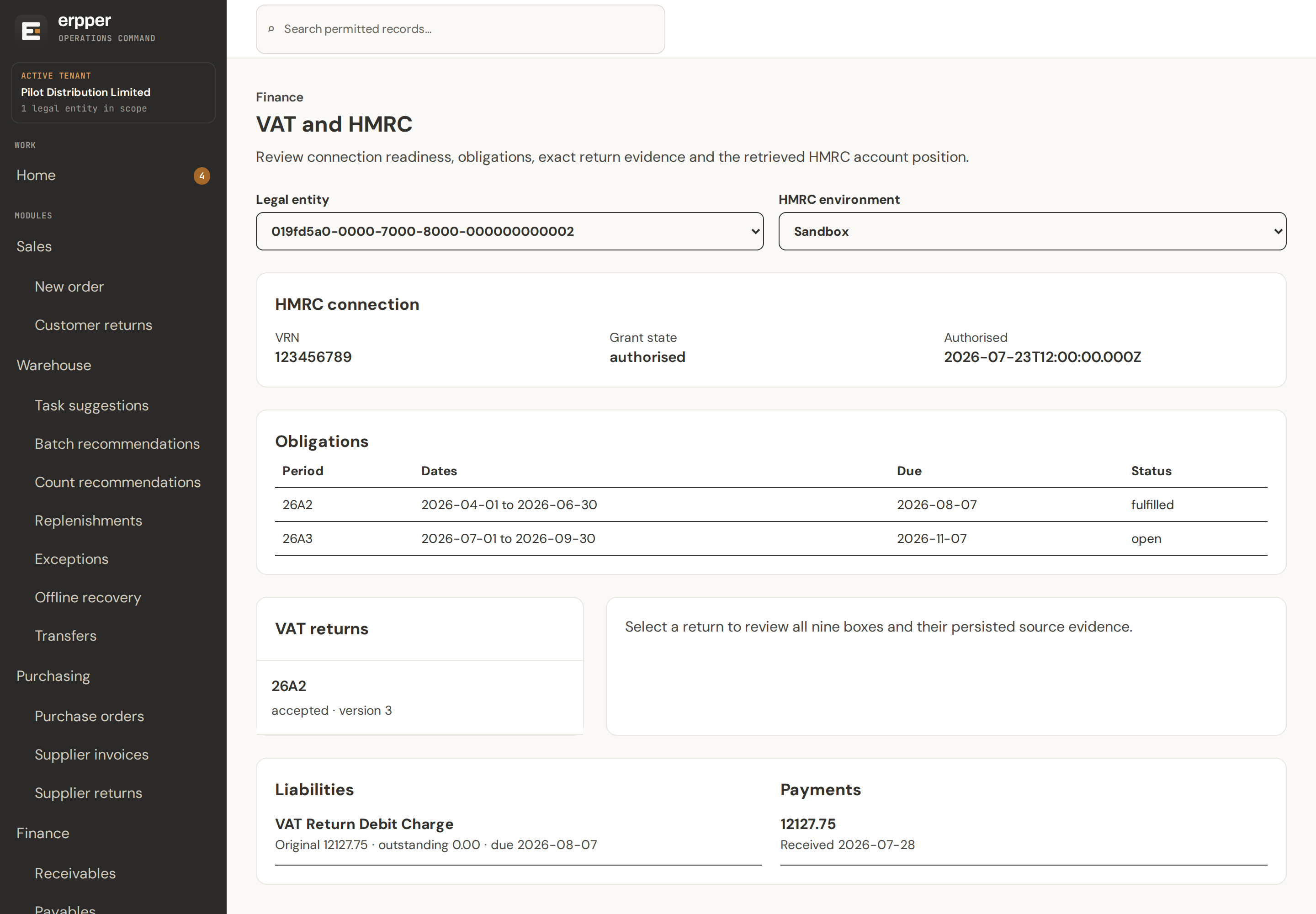Open the Legal entity dropdown
Screen dimensions: 1316x914
509,231
